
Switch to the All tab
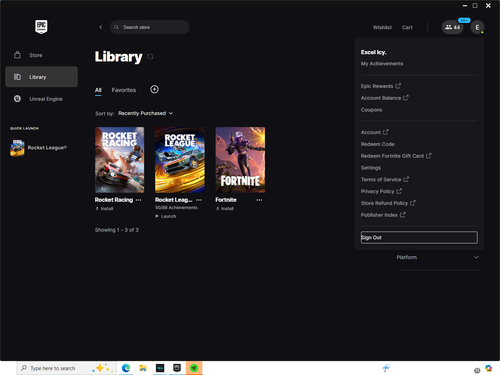pos(98,90)
